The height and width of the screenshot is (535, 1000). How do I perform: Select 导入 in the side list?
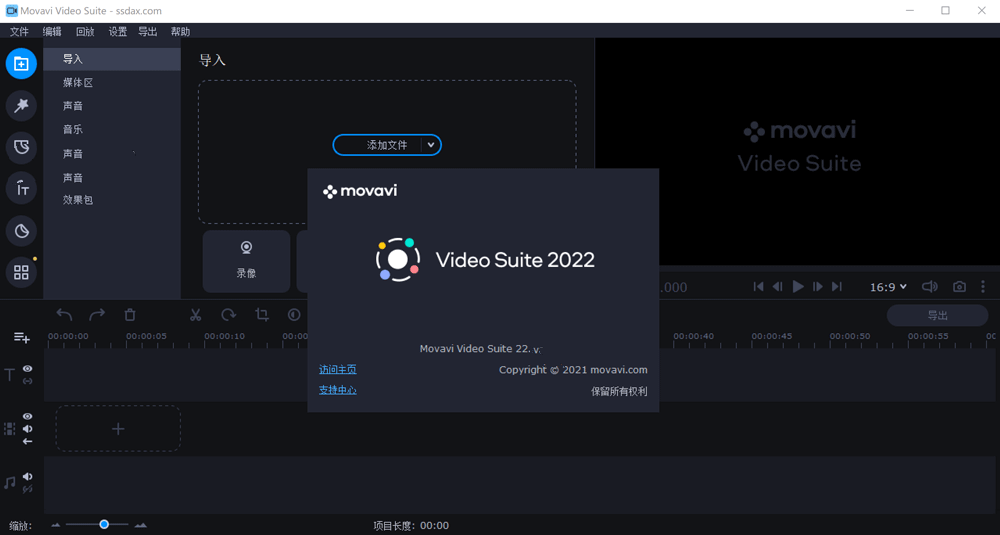112,59
